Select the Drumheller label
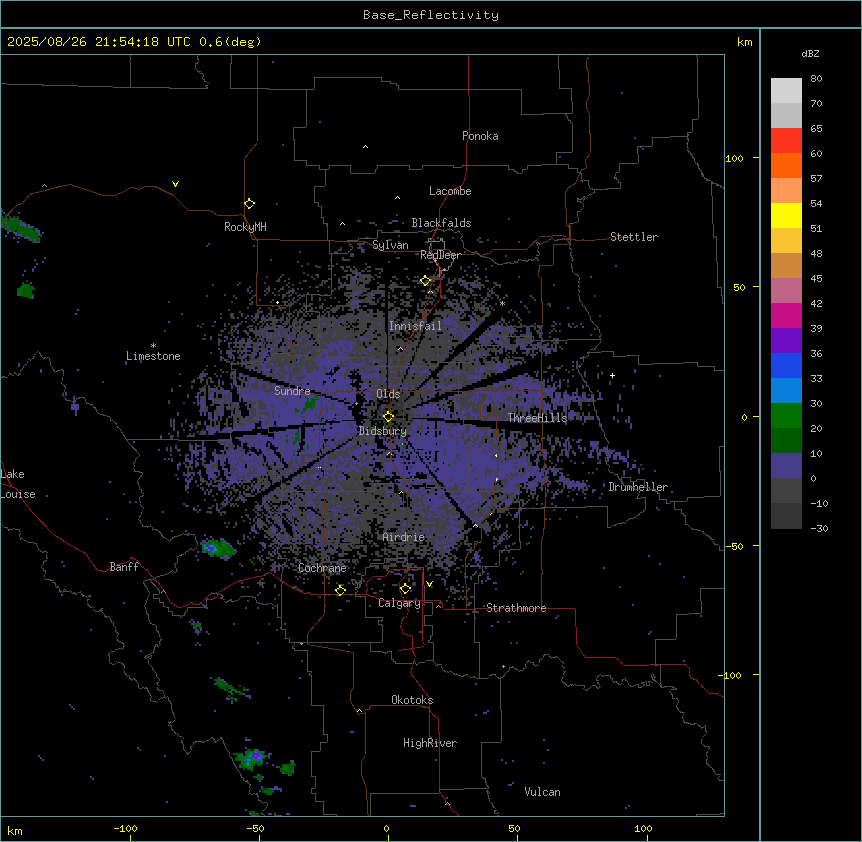 coord(638,487)
